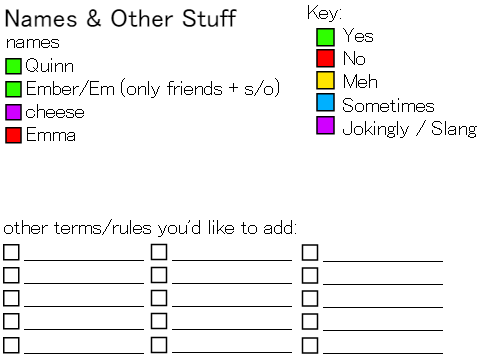Image resolution: width=480 pixels, height=360 pixels.
Task: Click the green box beside Quinn
Action: [13, 66]
